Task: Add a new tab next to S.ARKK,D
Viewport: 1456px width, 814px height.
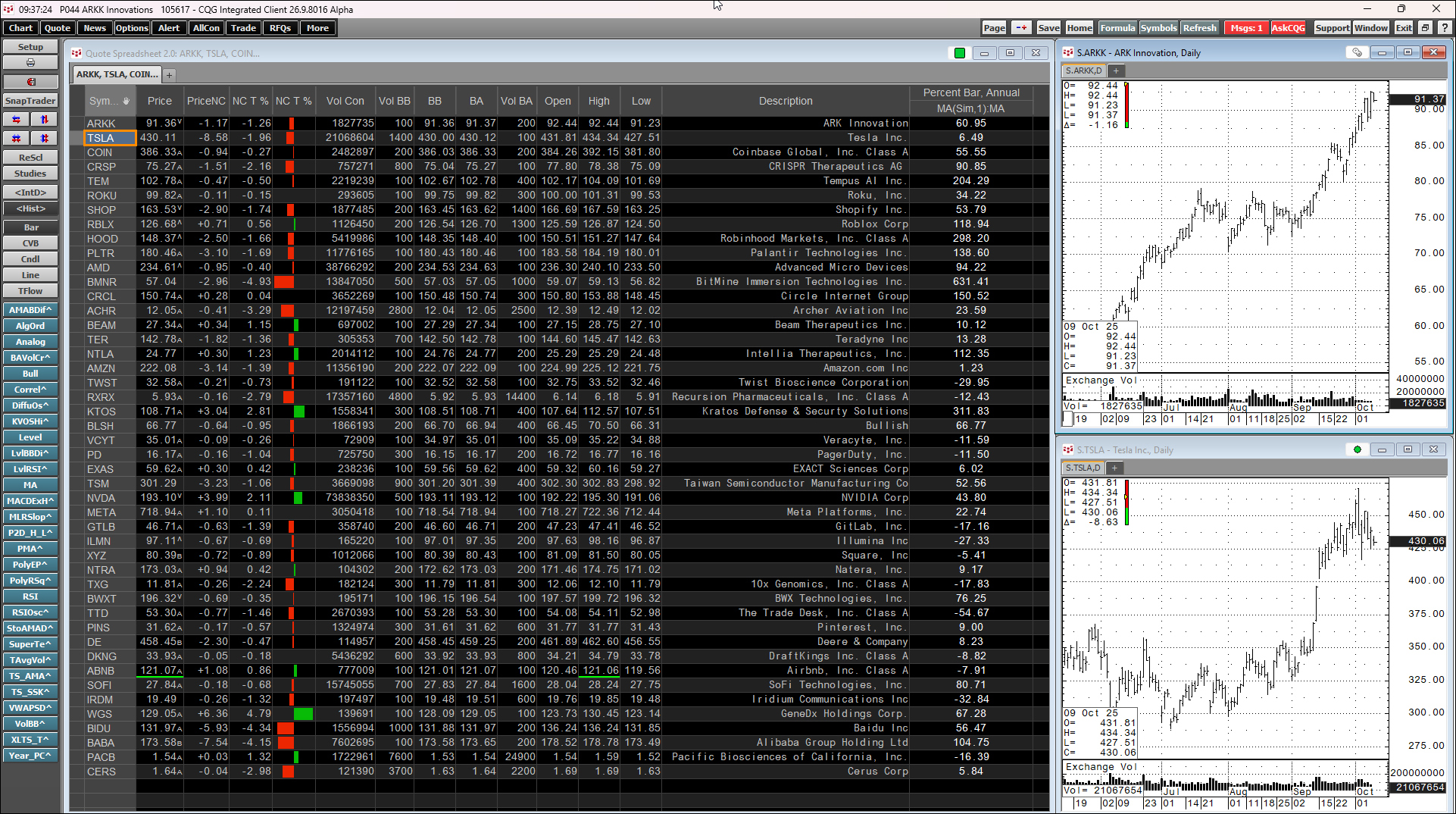Action: (1116, 71)
